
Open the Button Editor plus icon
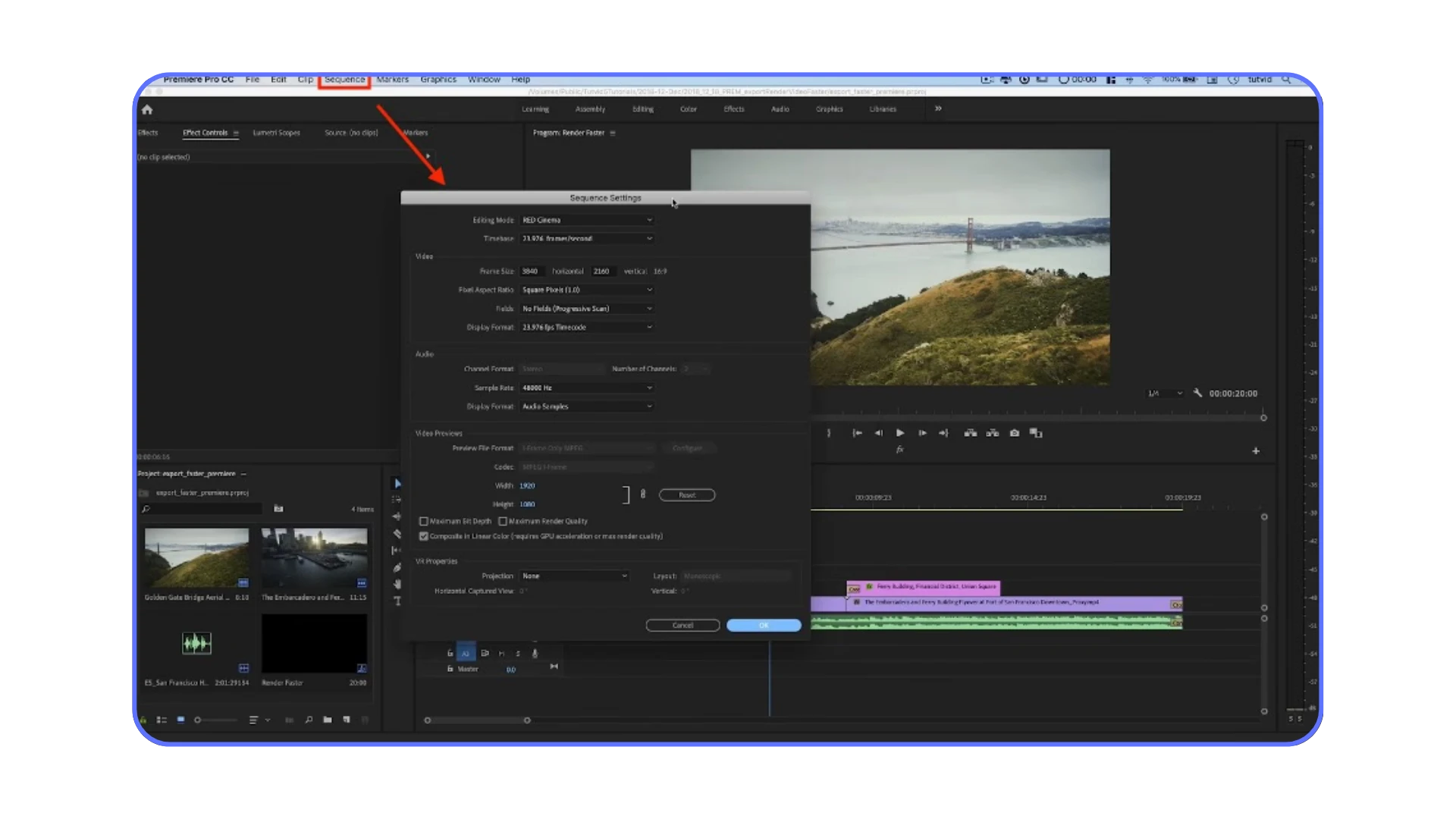click(x=1256, y=450)
